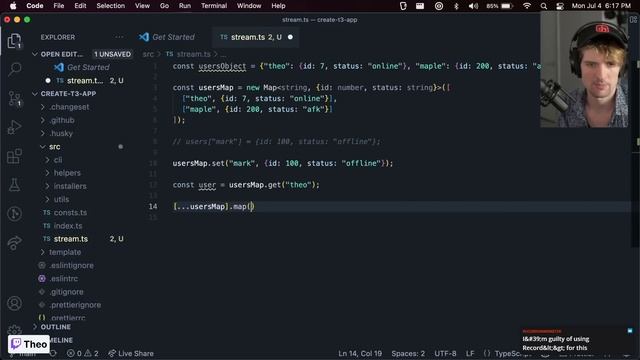Open the Accounts menu icon
This screenshot has height=360, width=640.
(14, 303)
